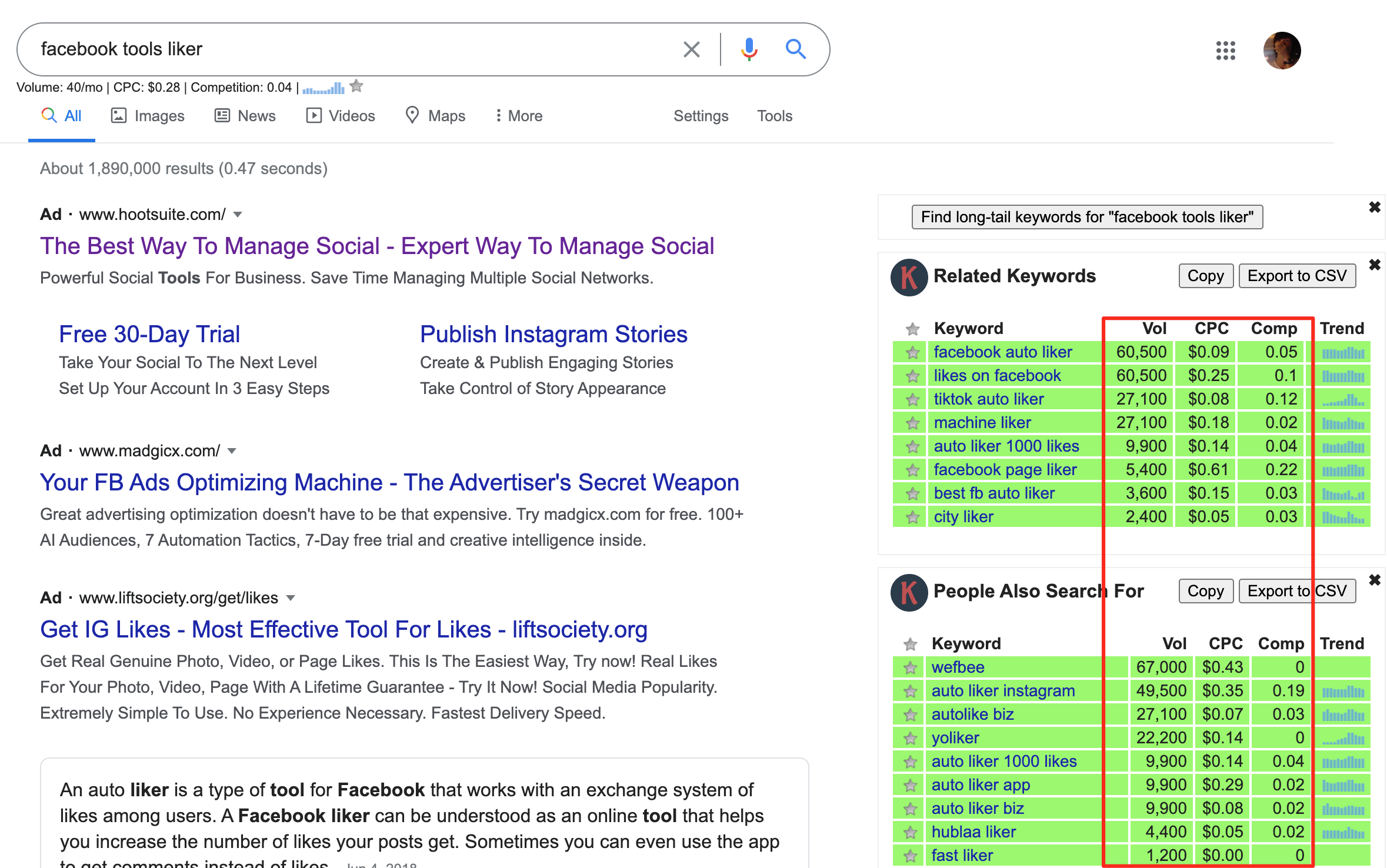Star the 'yoliker' keyword
Image resolution: width=1387 pixels, height=868 pixels.
(911, 738)
